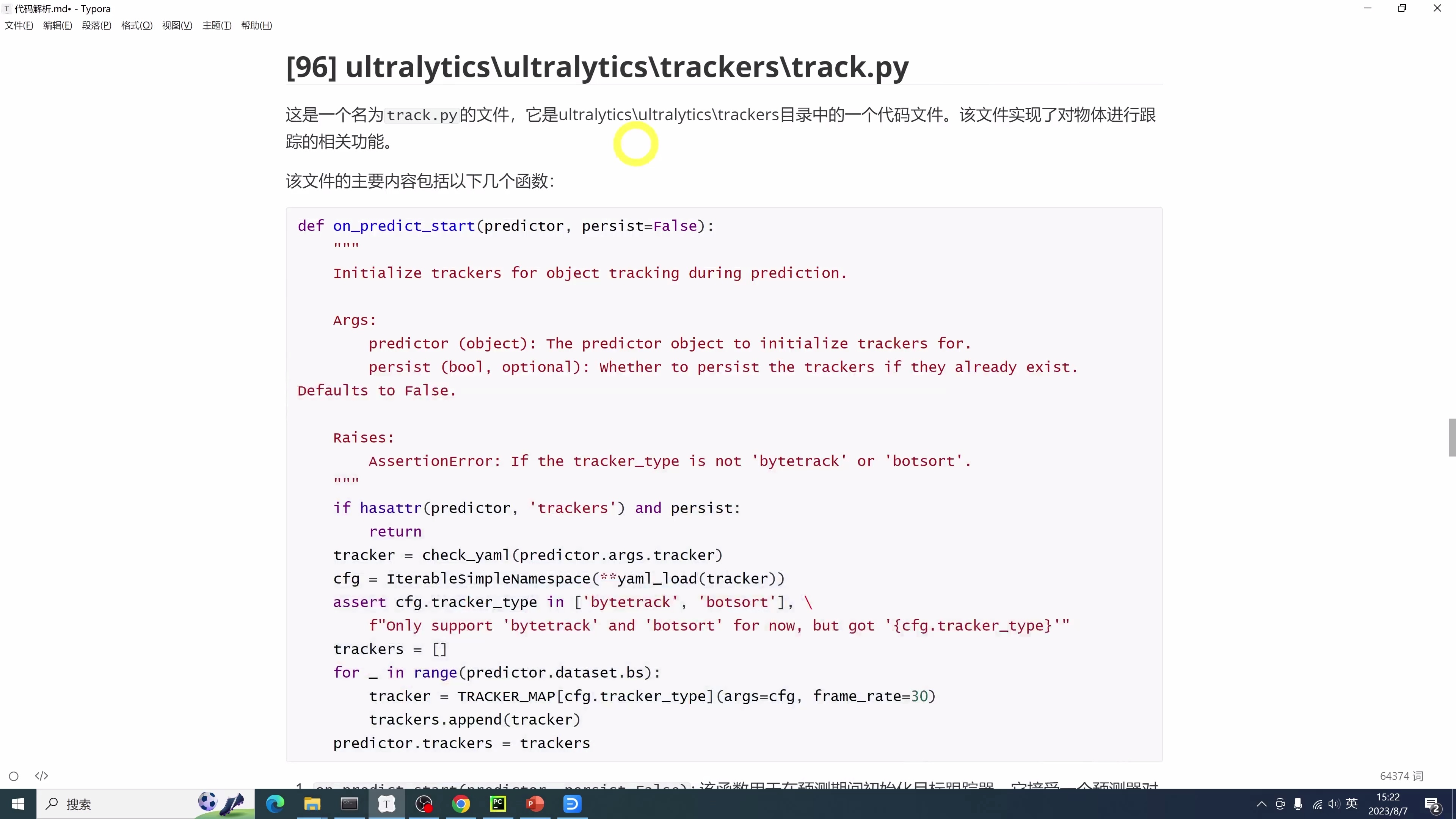The image size is (1456, 819).
Task: Toggle source code mode icon
Action: point(41,775)
